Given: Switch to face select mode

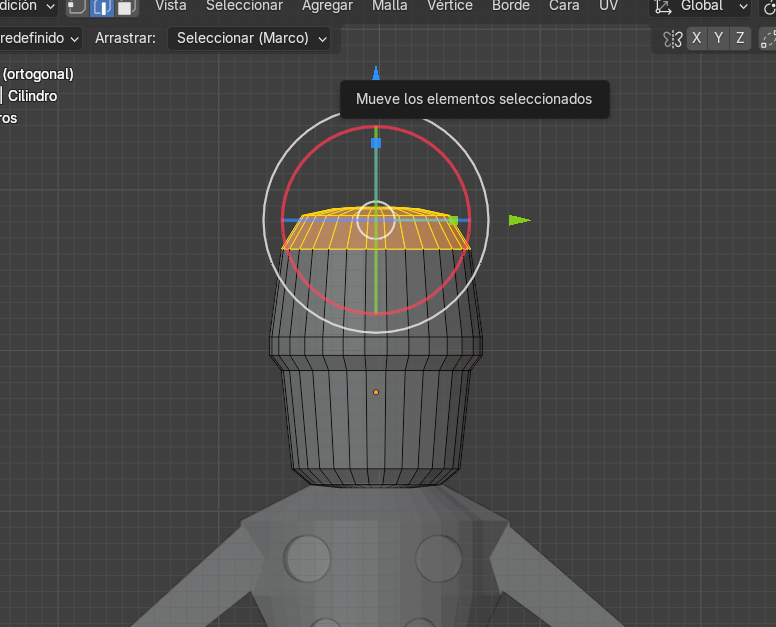Looking at the screenshot, I should (x=126, y=7).
